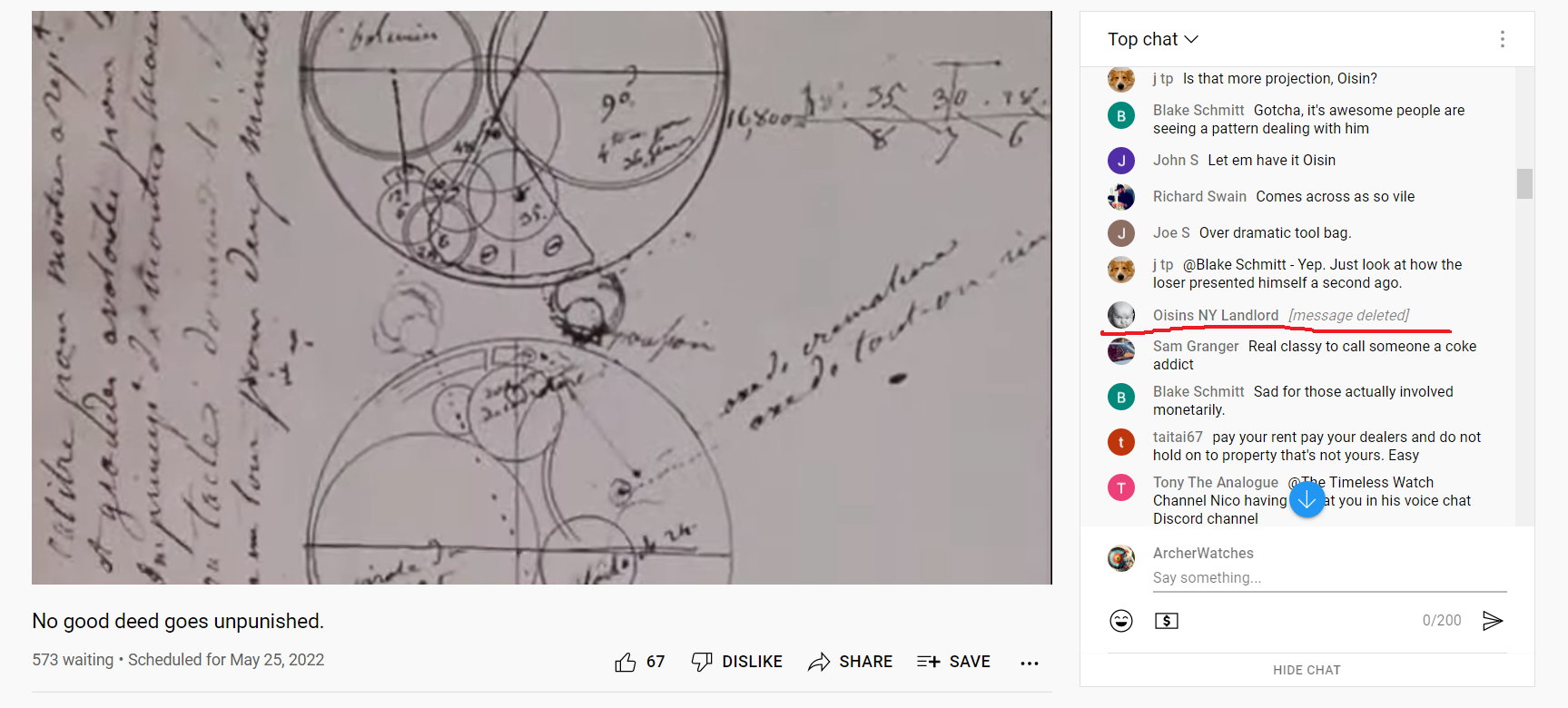
Task: Open the more actions ellipsis below video
Action: (x=1029, y=663)
